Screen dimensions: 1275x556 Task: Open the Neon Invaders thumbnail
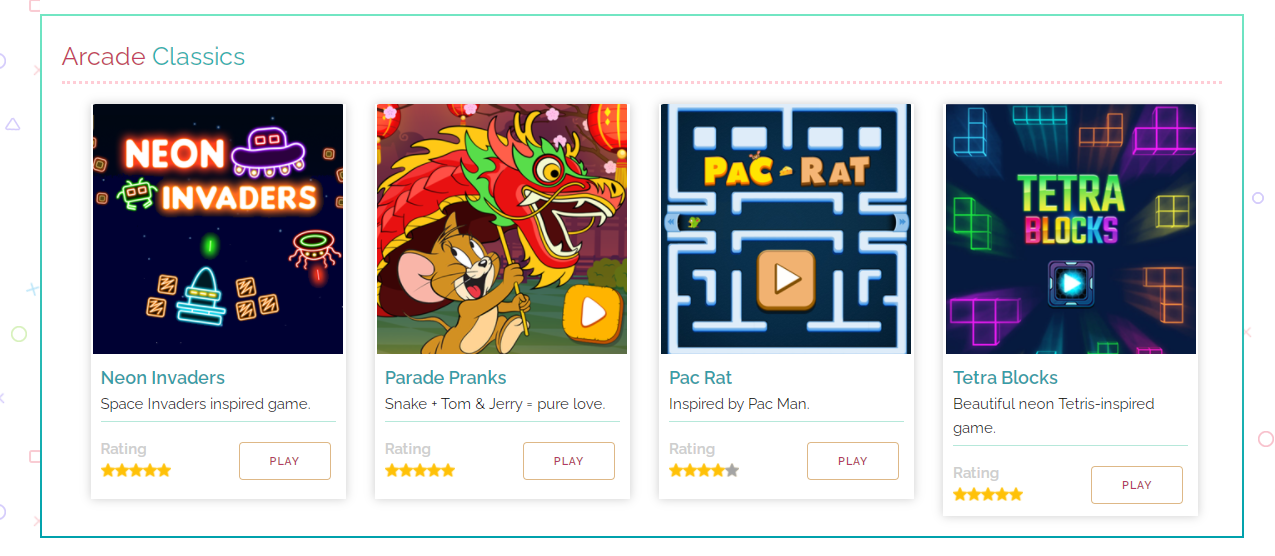[x=218, y=229]
